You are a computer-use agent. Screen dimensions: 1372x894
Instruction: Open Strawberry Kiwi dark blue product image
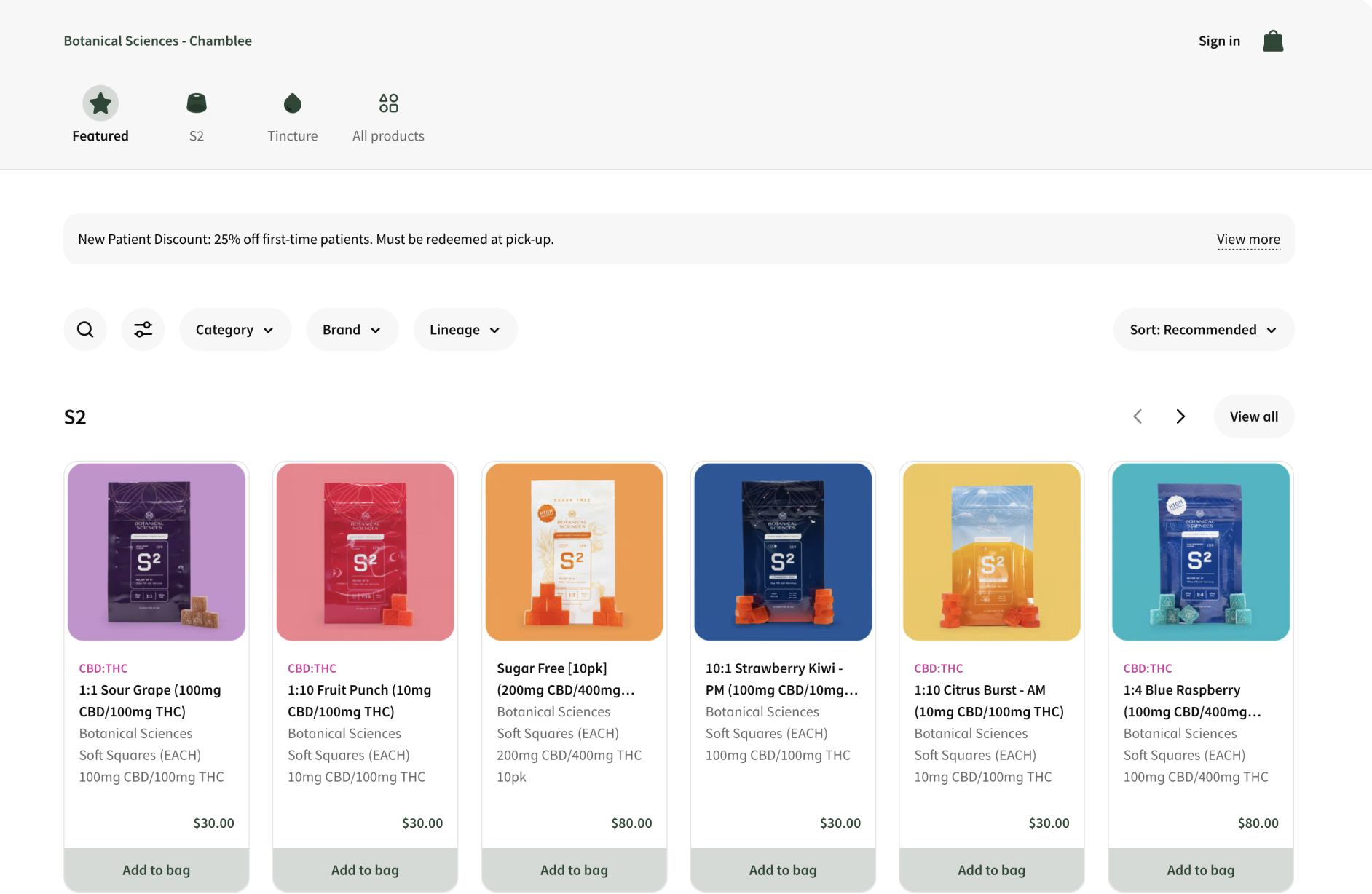point(783,552)
